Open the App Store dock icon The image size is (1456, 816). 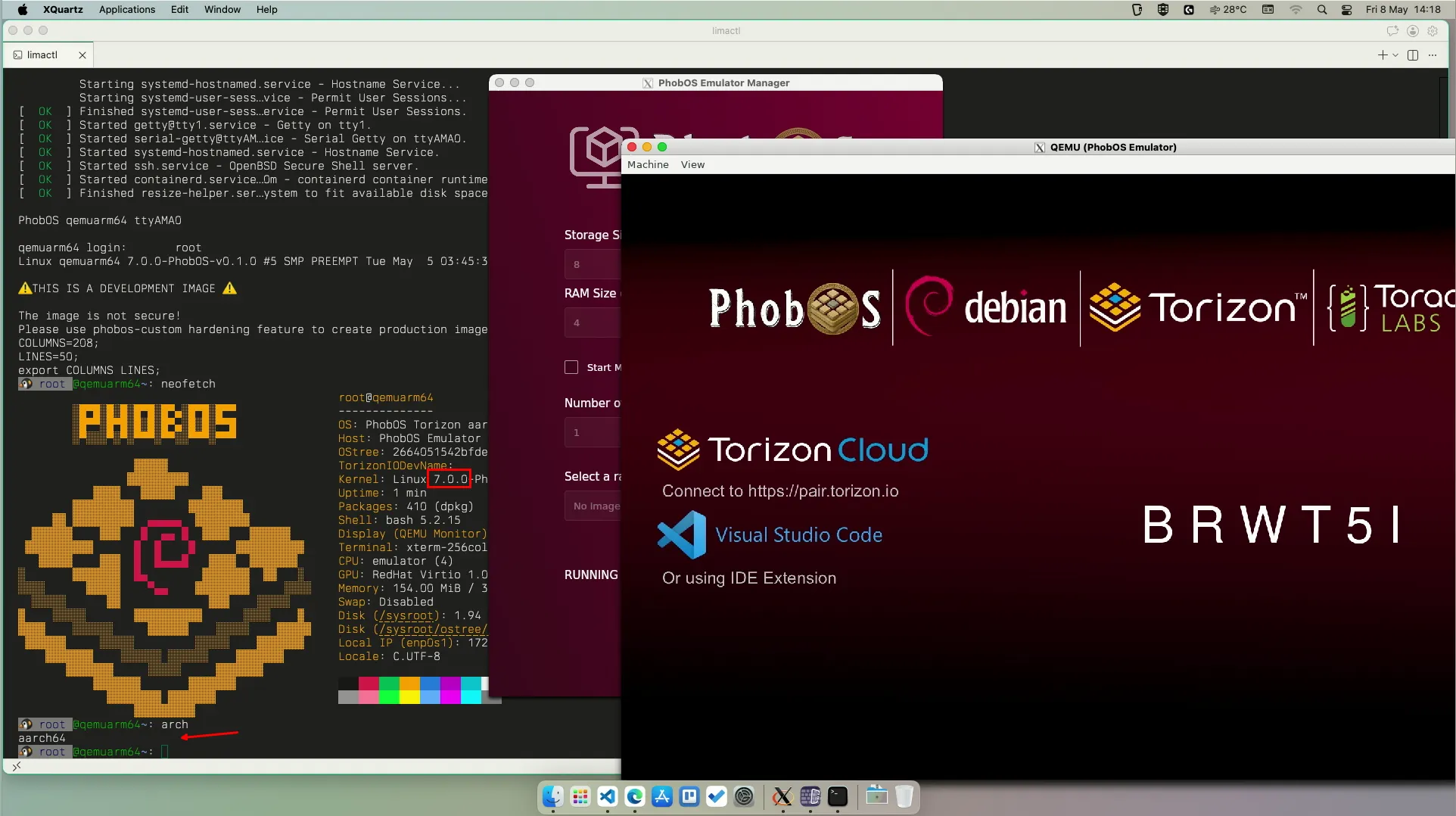[x=662, y=796]
